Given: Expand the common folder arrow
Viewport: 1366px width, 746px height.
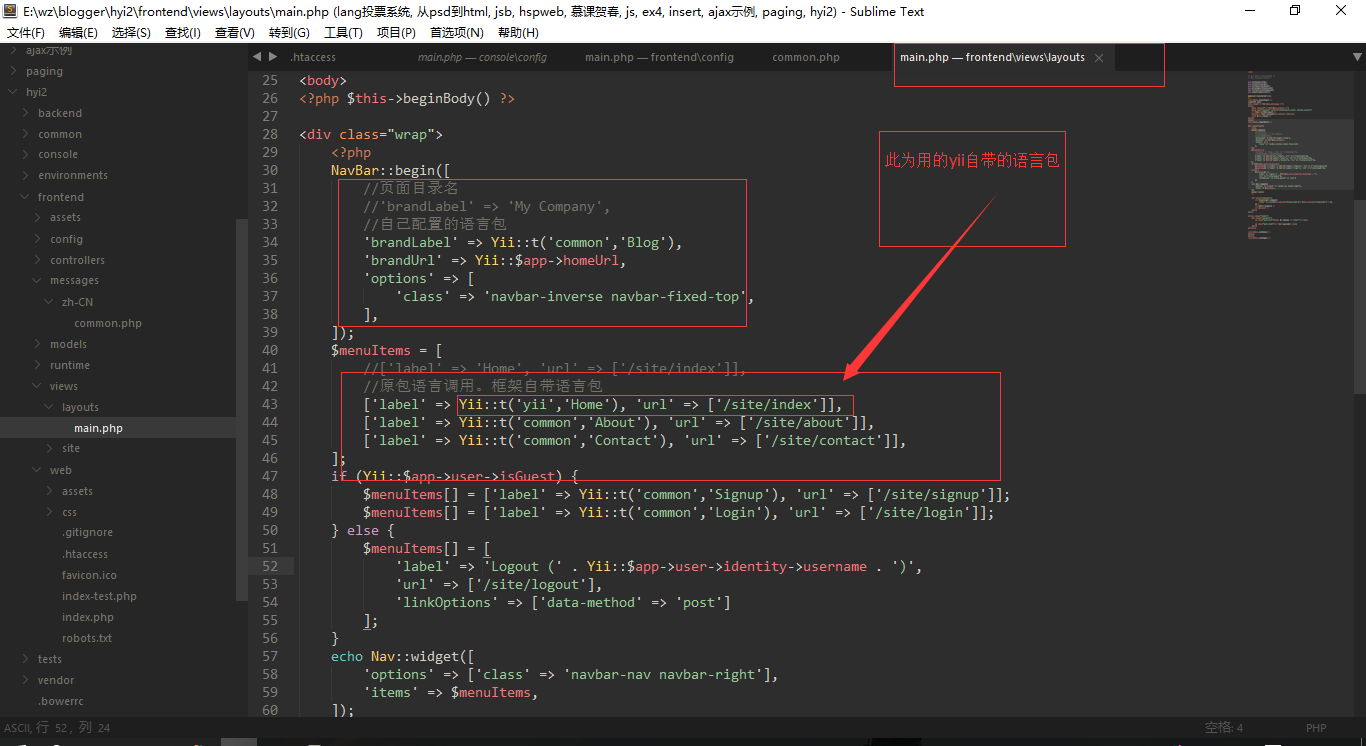Looking at the screenshot, I should (x=26, y=134).
